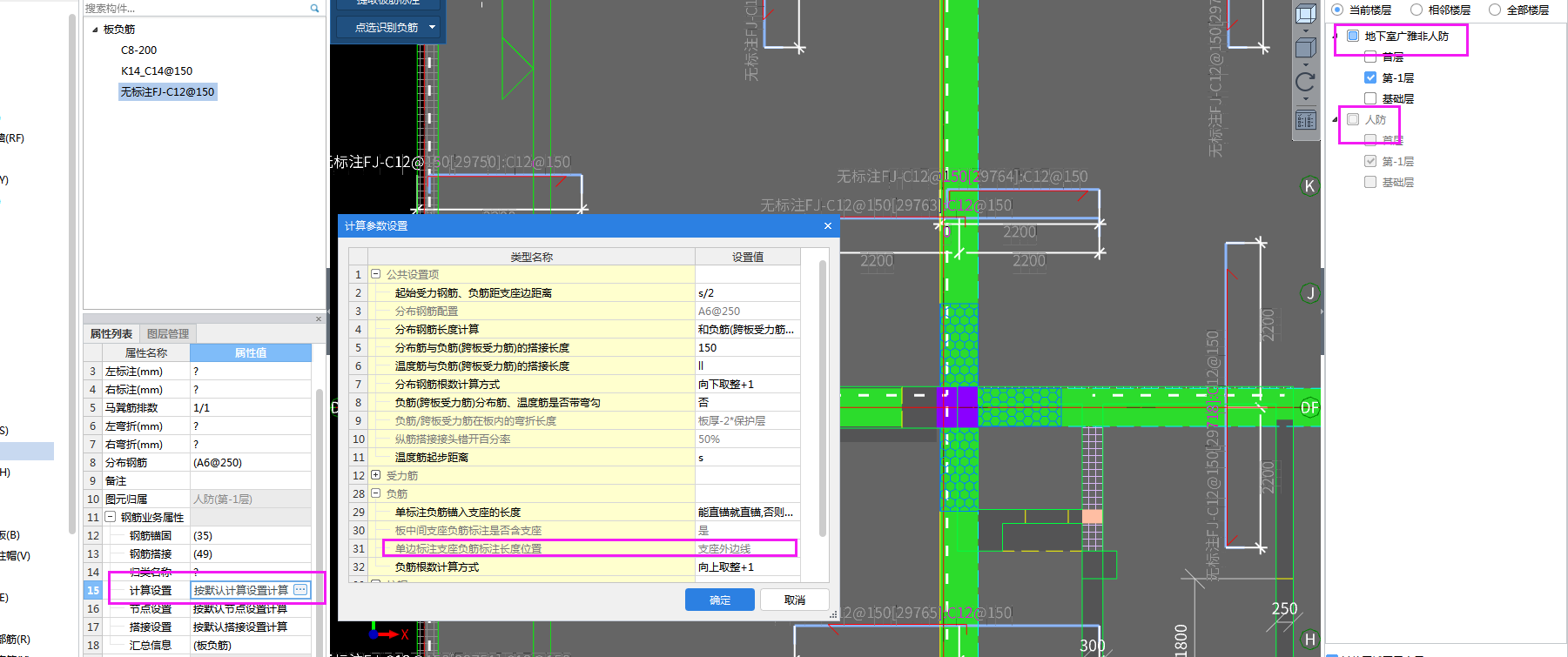Open dropdown arrow beside 点选识别负筋

pos(433,27)
